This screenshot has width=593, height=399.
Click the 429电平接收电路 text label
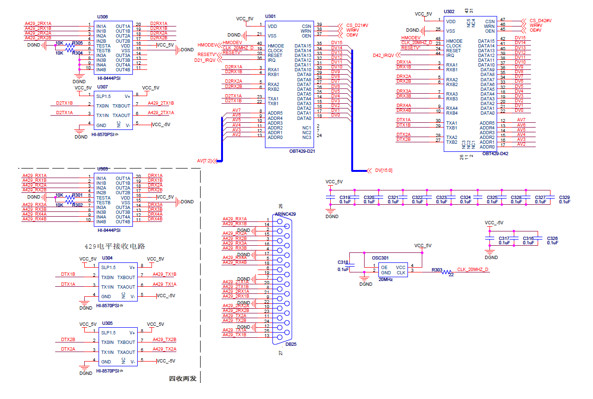pos(115,246)
